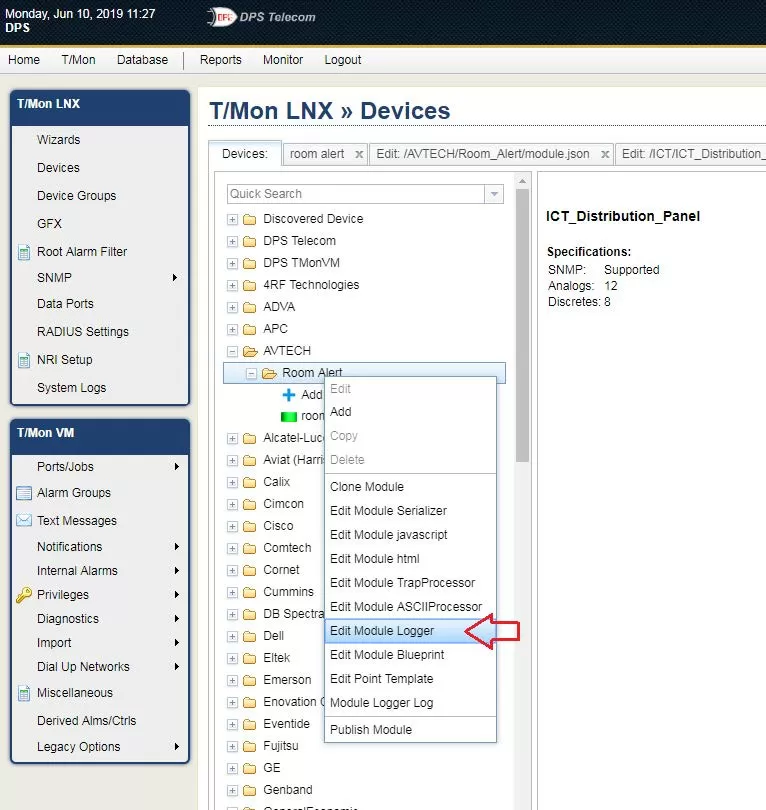The height and width of the screenshot is (810, 766).
Task: Expand the Cisco folder node
Action: click(233, 526)
